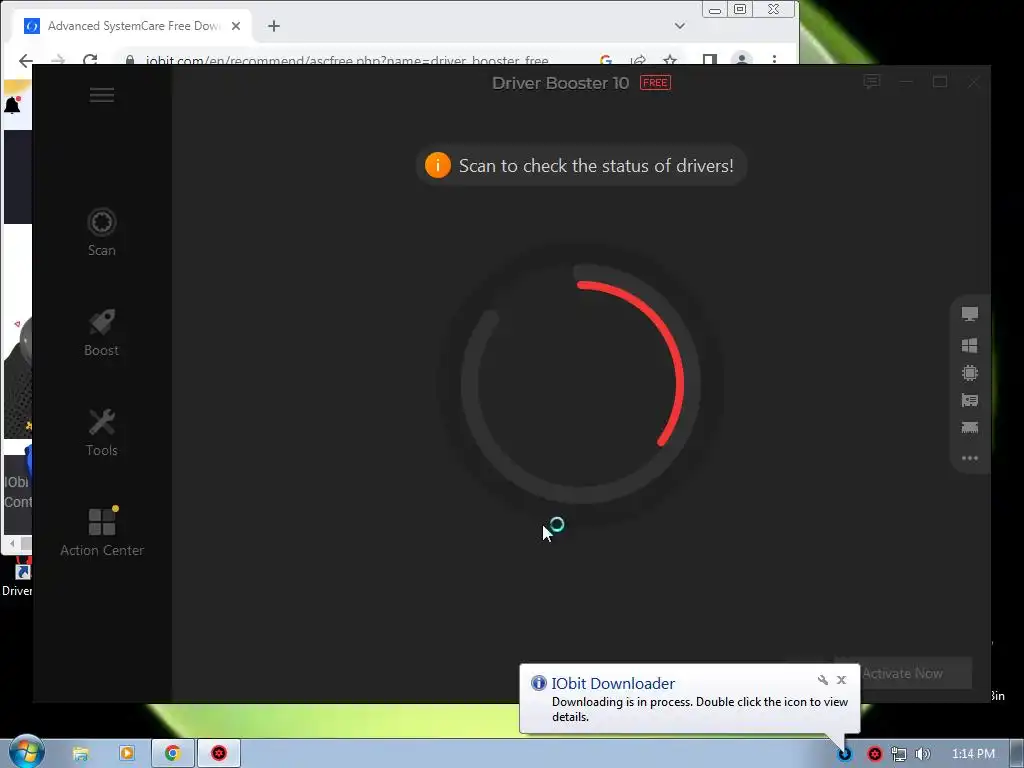Click the FREE edition badge
The width and height of the screenshot is (1024, 768).
pyautogui.click(x=656, y=83)
